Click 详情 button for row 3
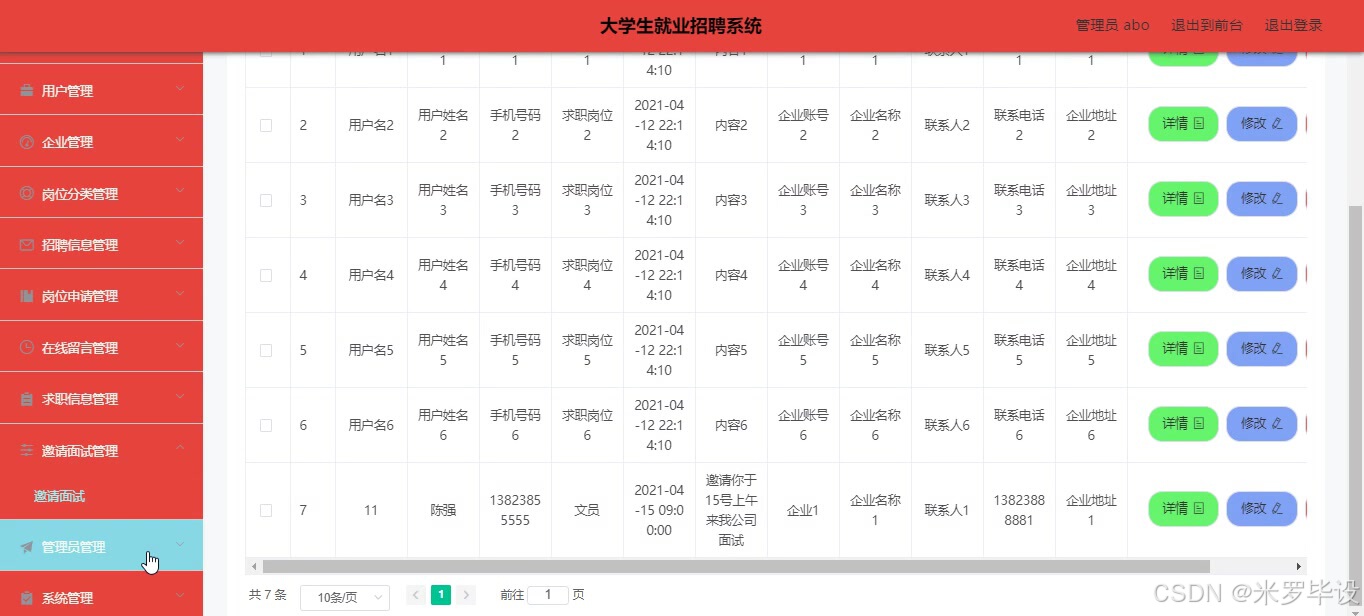 1183,199
